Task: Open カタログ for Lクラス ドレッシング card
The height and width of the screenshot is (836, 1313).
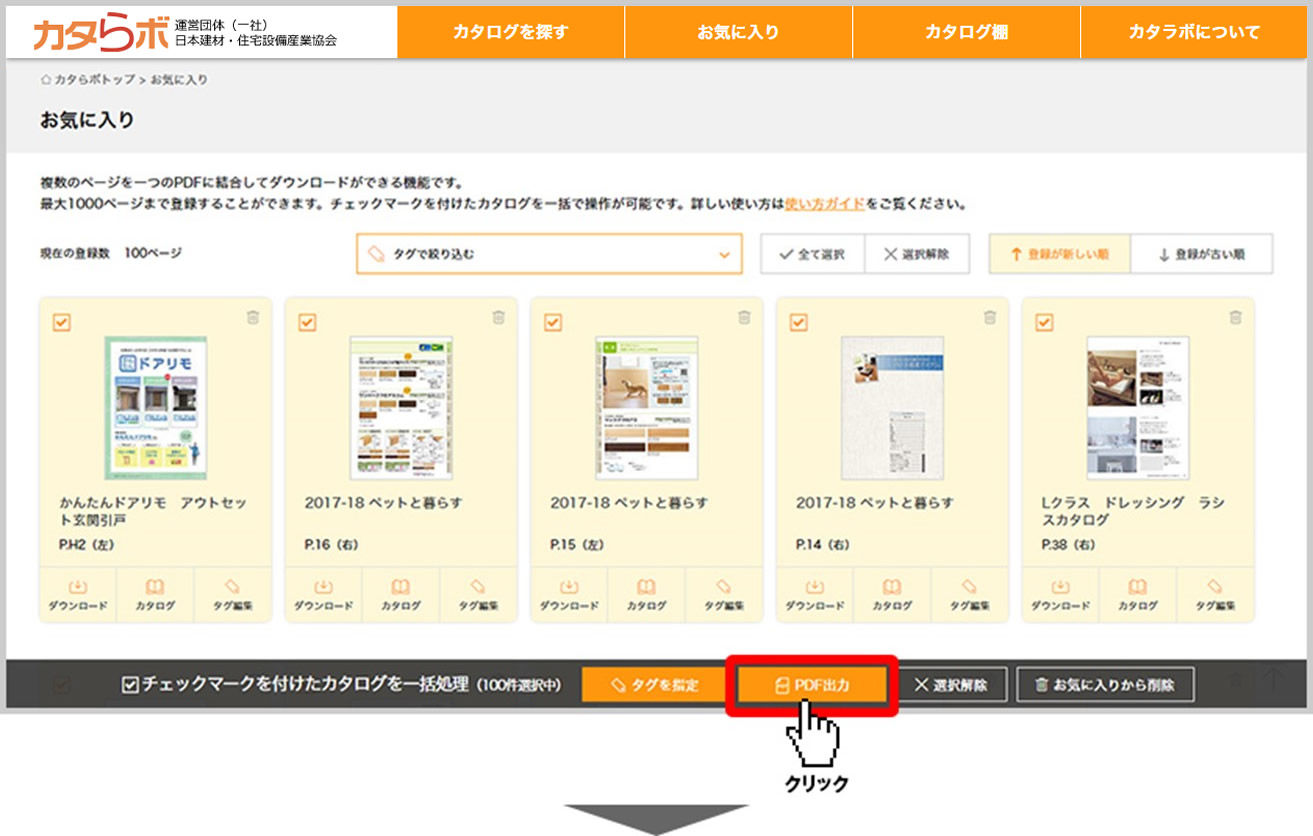Action: [1138, 594]
